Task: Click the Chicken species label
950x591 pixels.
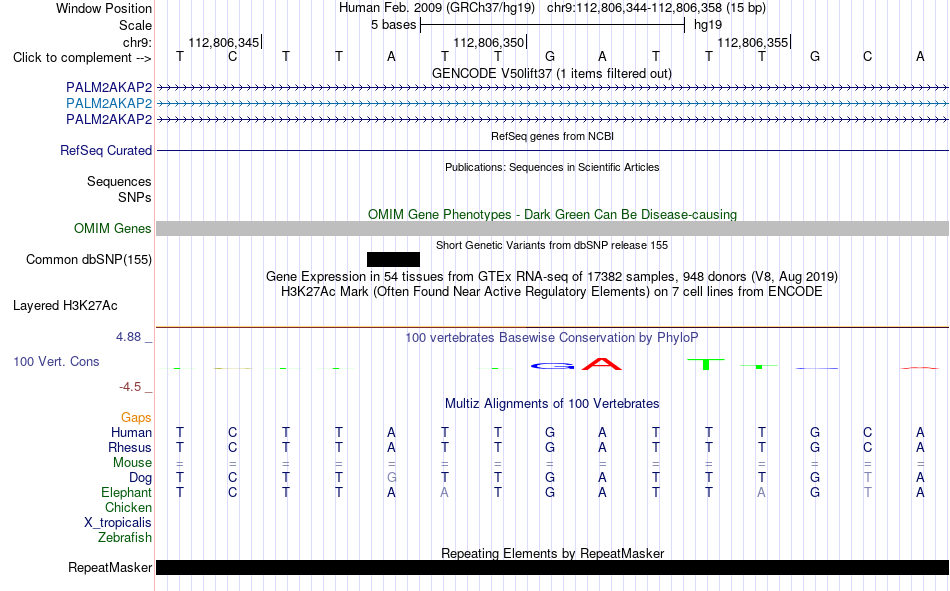Action: pos(128,507)
